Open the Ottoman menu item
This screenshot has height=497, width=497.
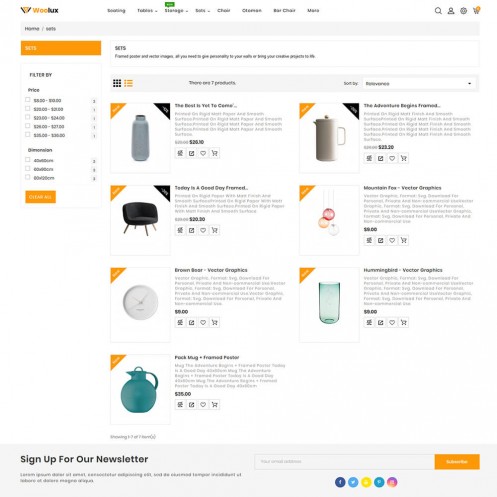252,11
